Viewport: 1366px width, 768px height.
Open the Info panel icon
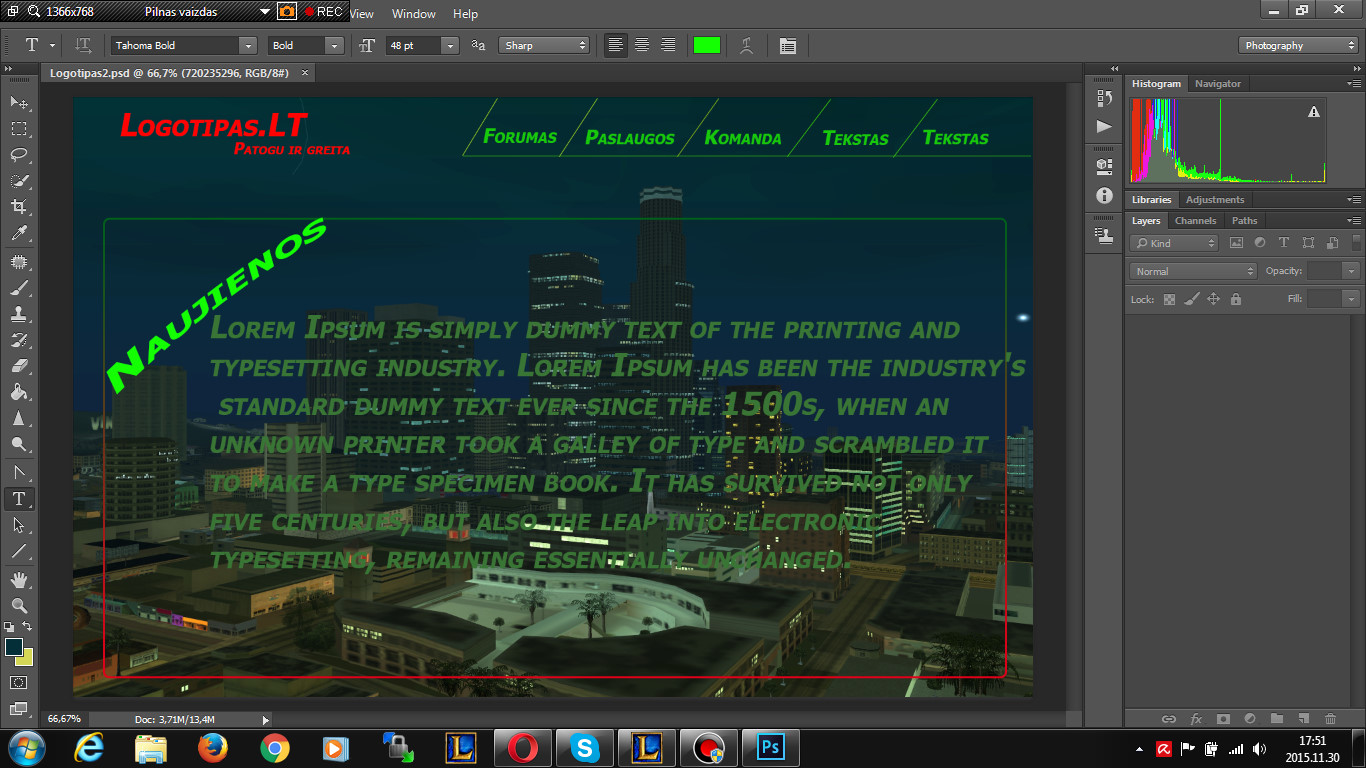(x=1104, y=196)
